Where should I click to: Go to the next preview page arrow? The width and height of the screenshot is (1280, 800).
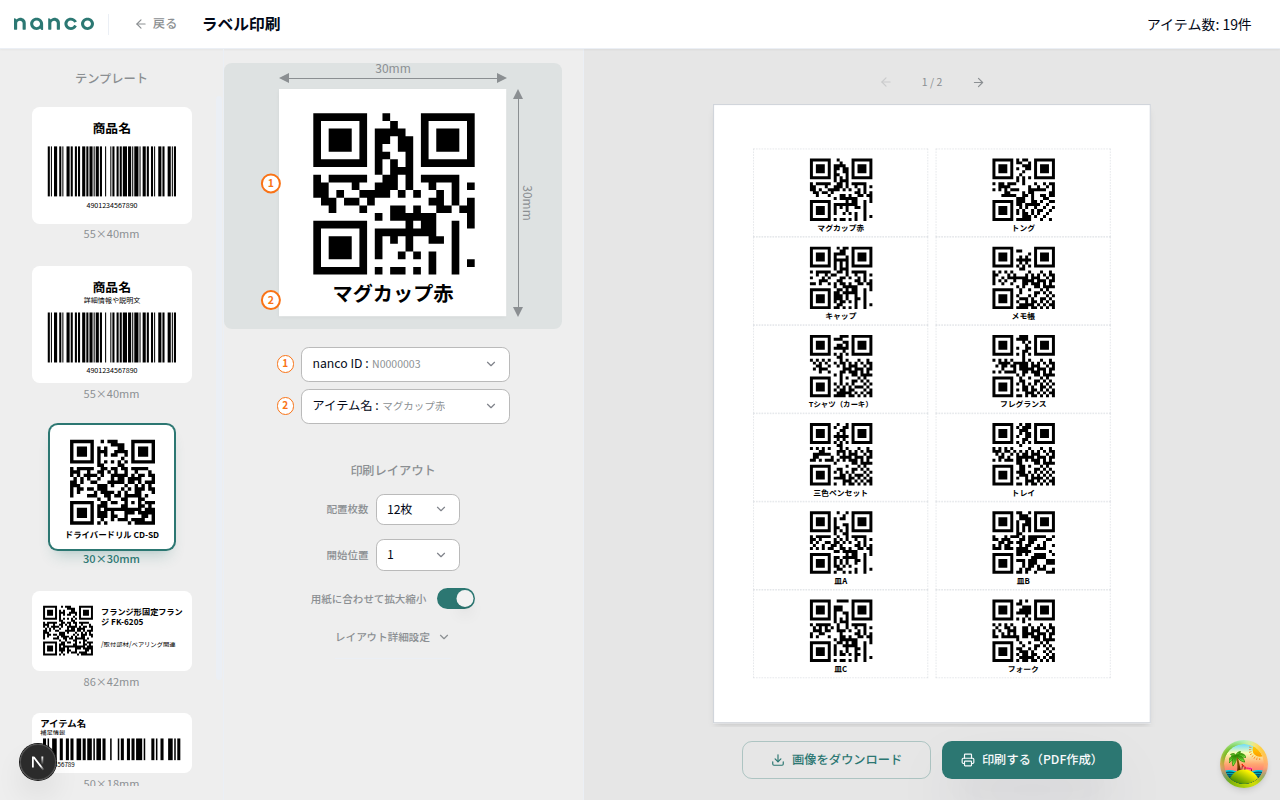coord(978,82)
